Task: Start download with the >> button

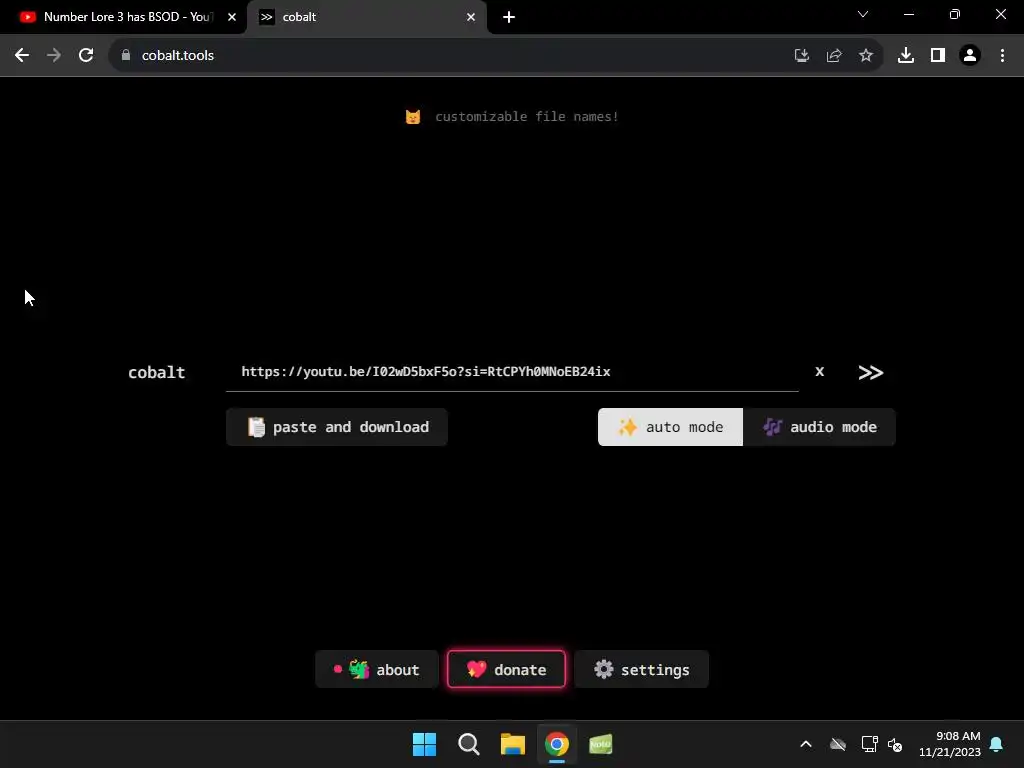Action: click(871, 372)
